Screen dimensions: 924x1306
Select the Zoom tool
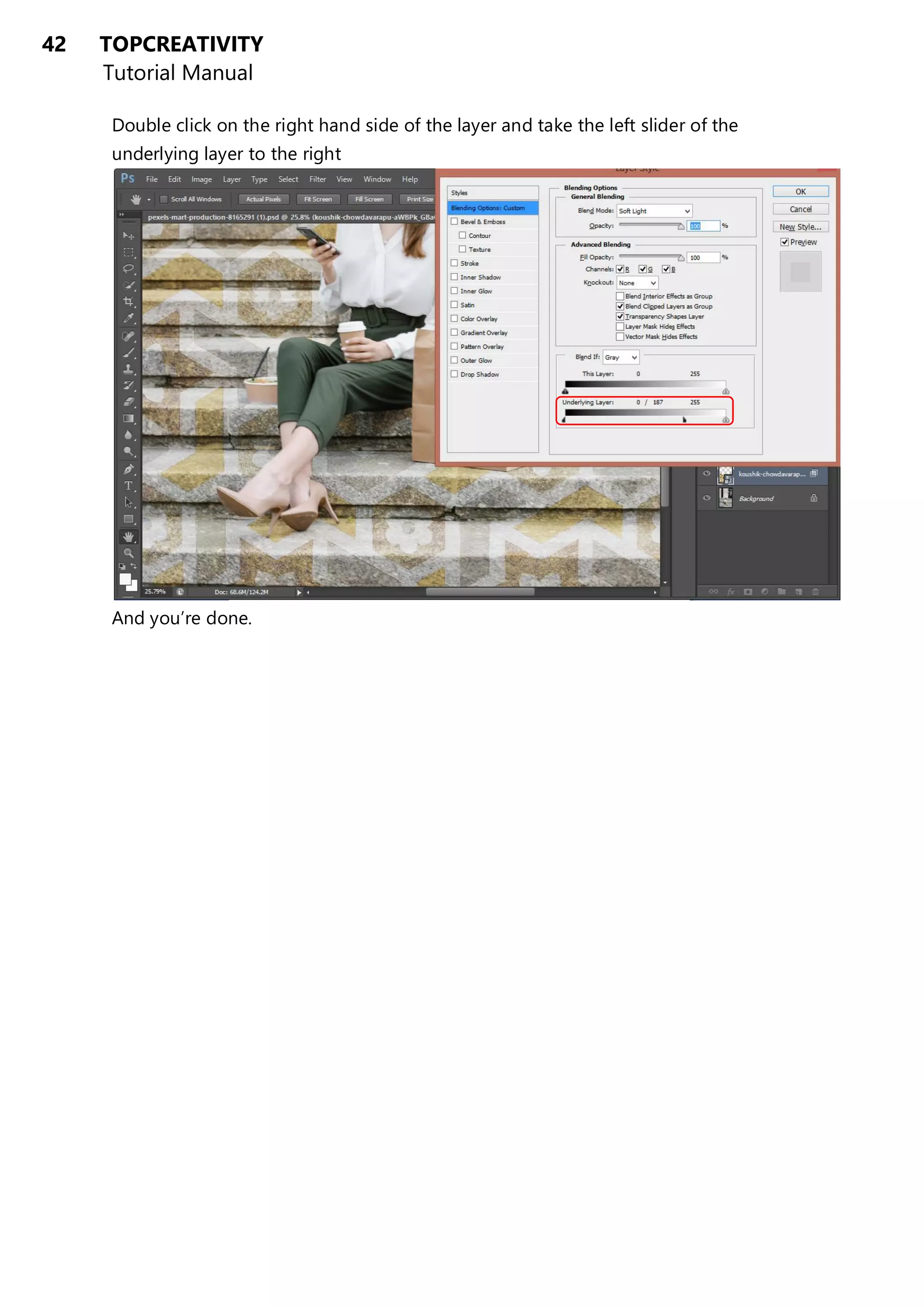pos(129,553)
